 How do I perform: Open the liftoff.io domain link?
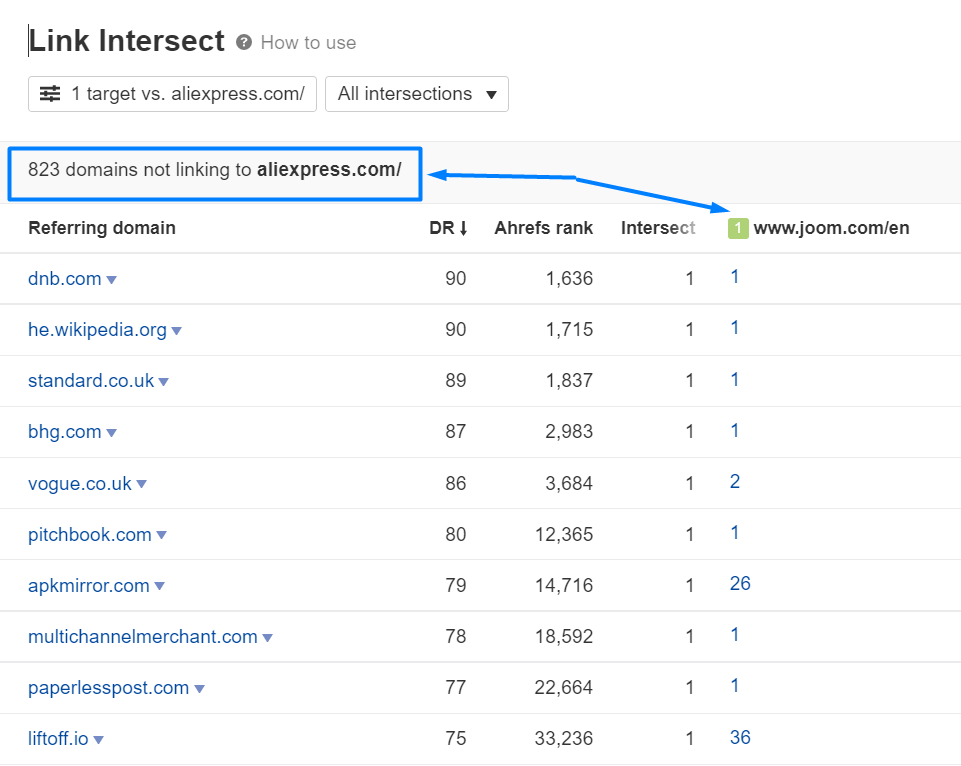[x=58, y=738]
